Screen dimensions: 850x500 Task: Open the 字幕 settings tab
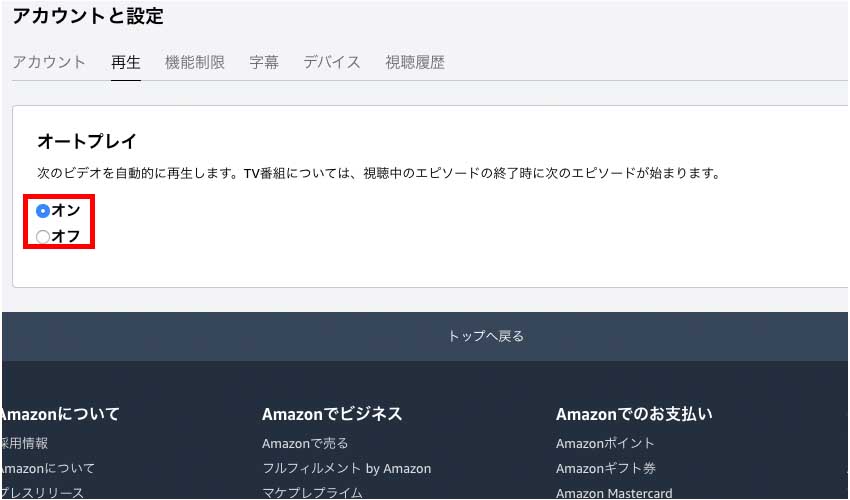click(x=264, y=62)
